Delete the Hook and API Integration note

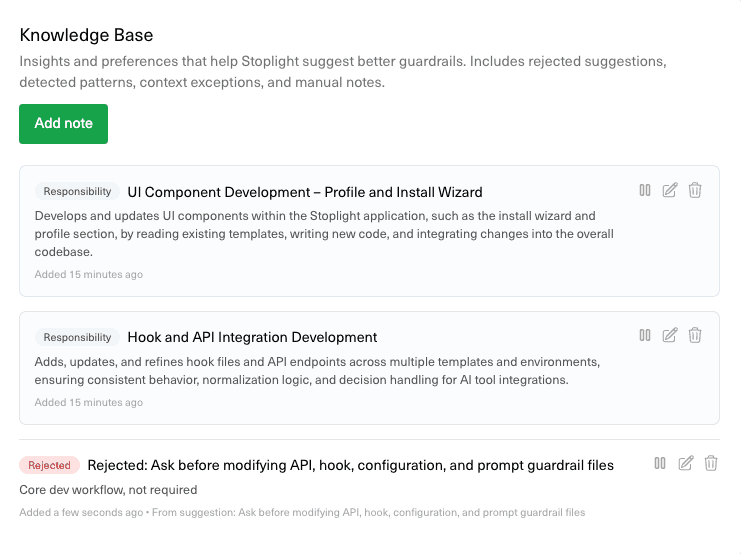click(x=695, y=335)
